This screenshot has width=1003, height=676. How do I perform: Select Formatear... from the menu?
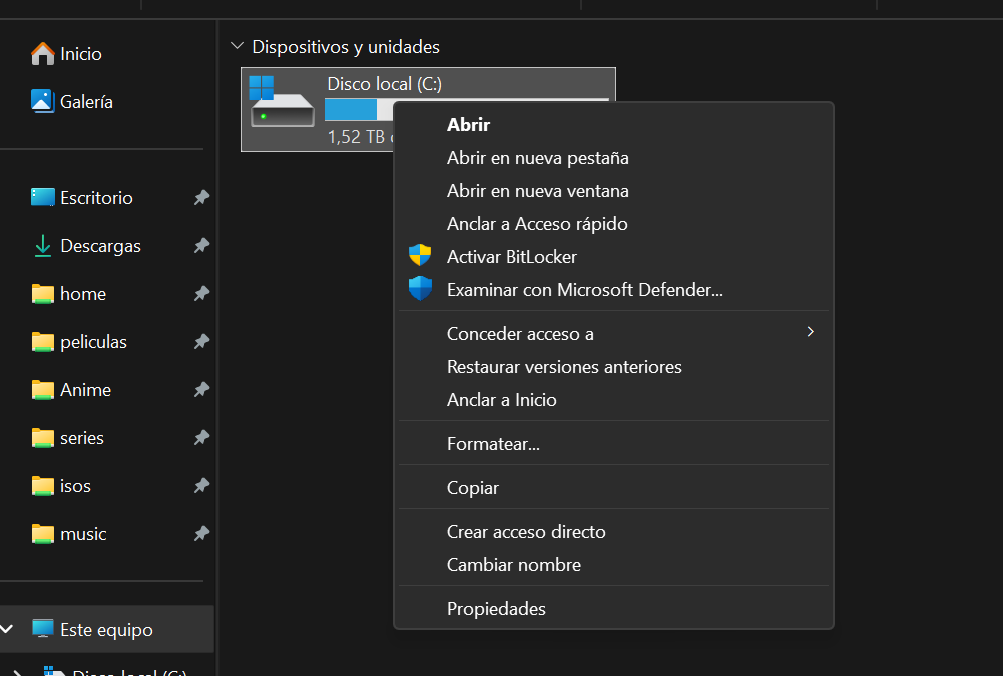[x=614, y=443]
